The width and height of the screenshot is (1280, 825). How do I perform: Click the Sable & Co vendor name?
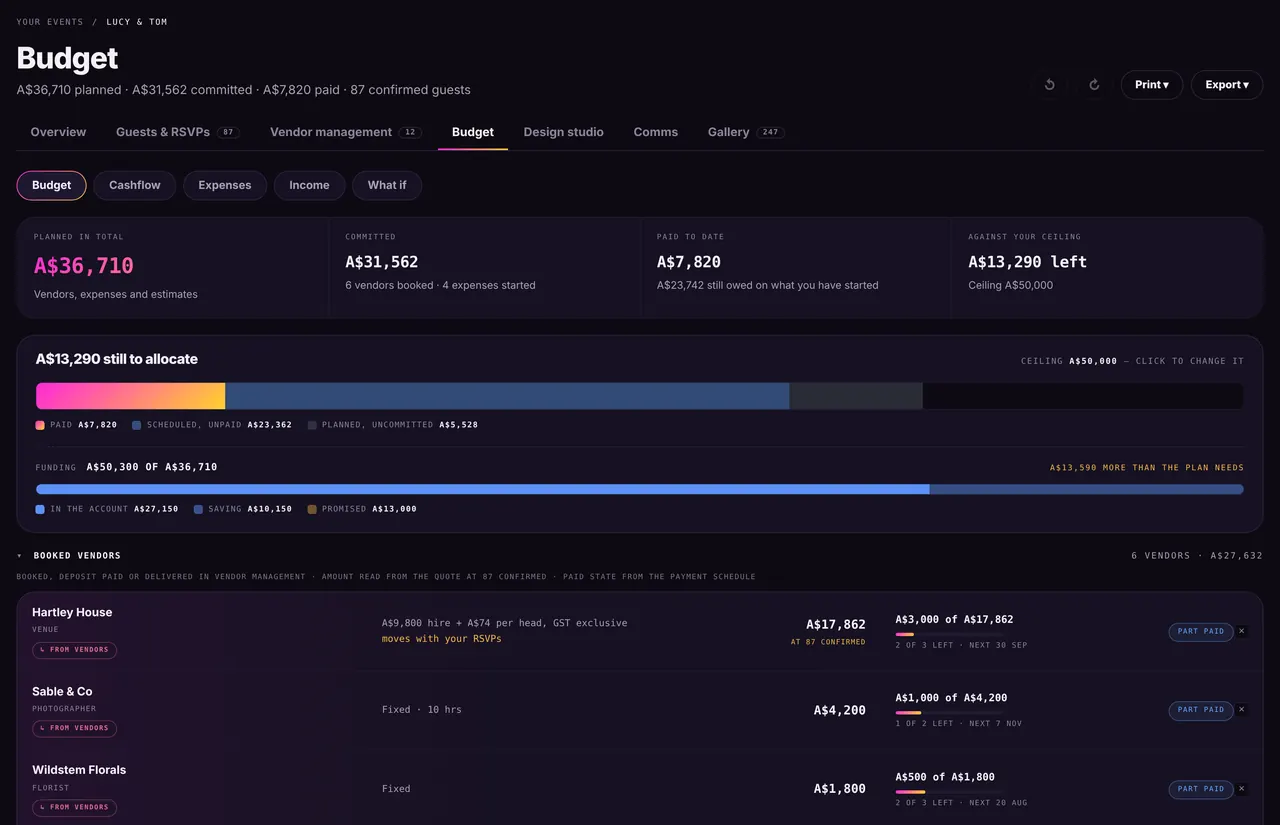62,691
